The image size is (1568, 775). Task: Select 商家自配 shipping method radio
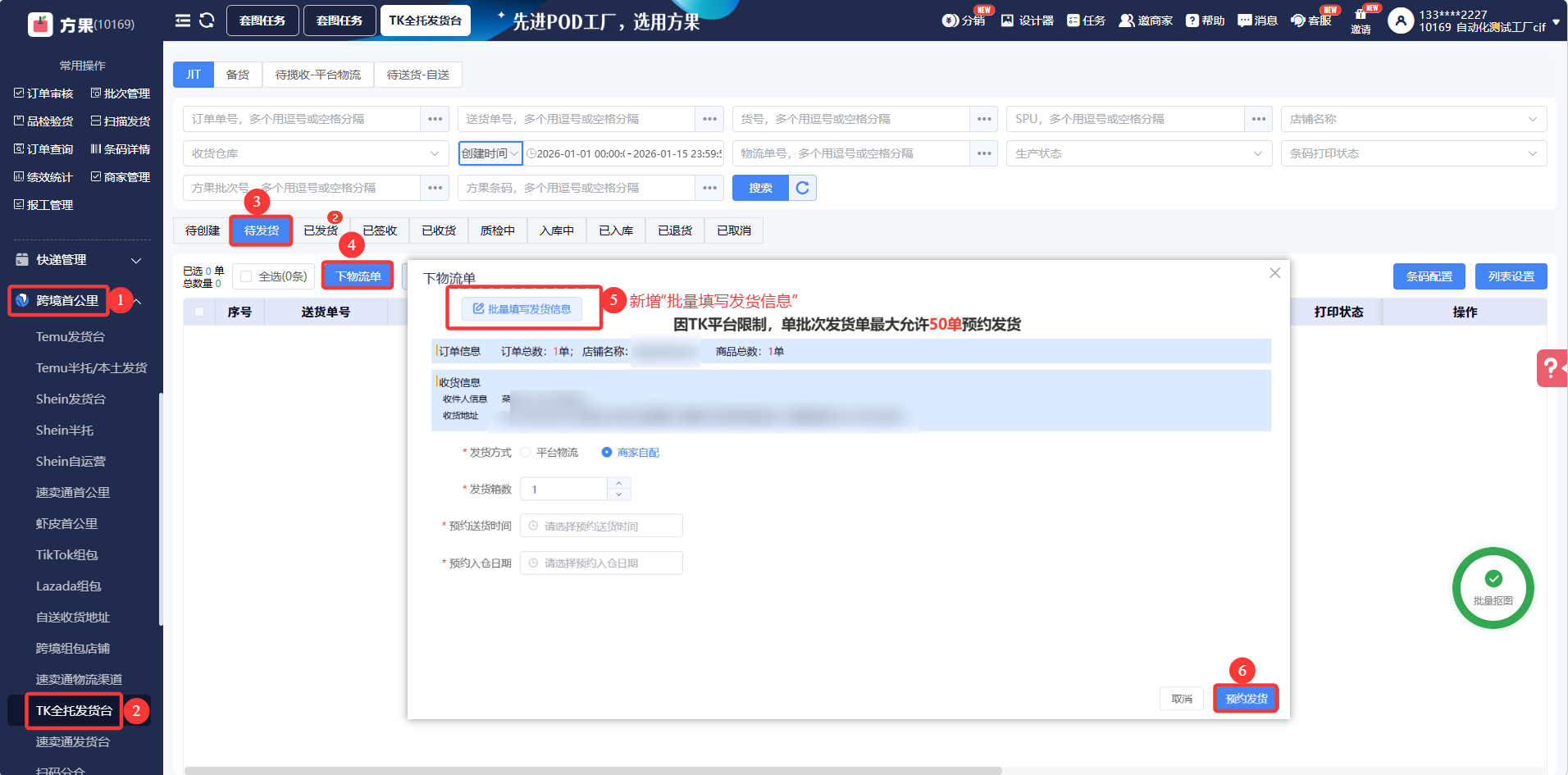607,453
